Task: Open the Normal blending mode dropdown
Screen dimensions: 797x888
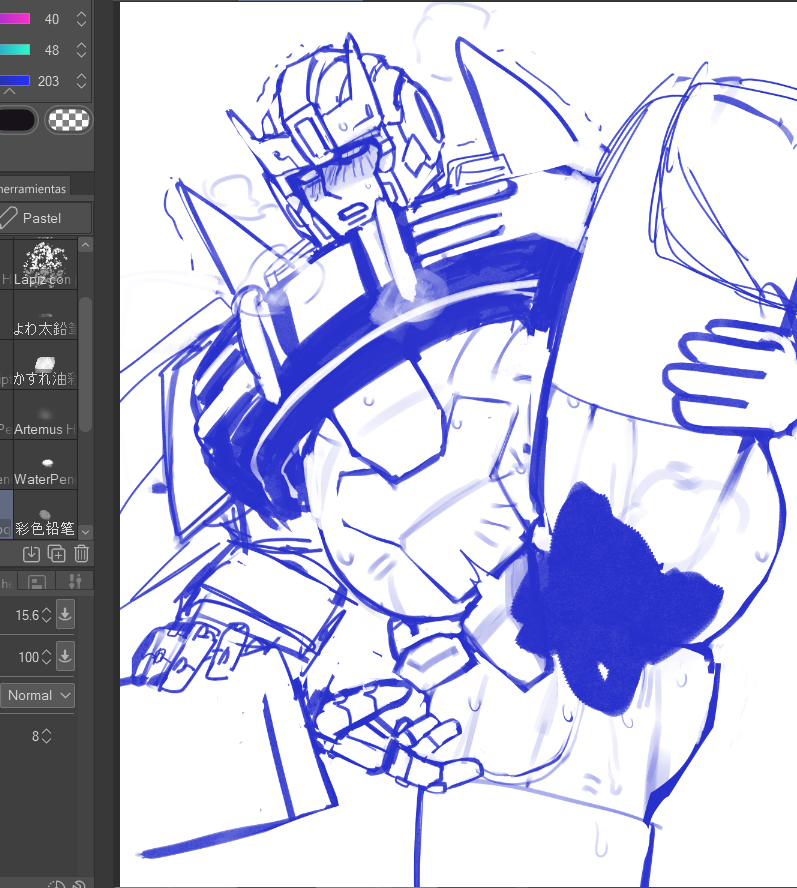Action: (37, 695)
